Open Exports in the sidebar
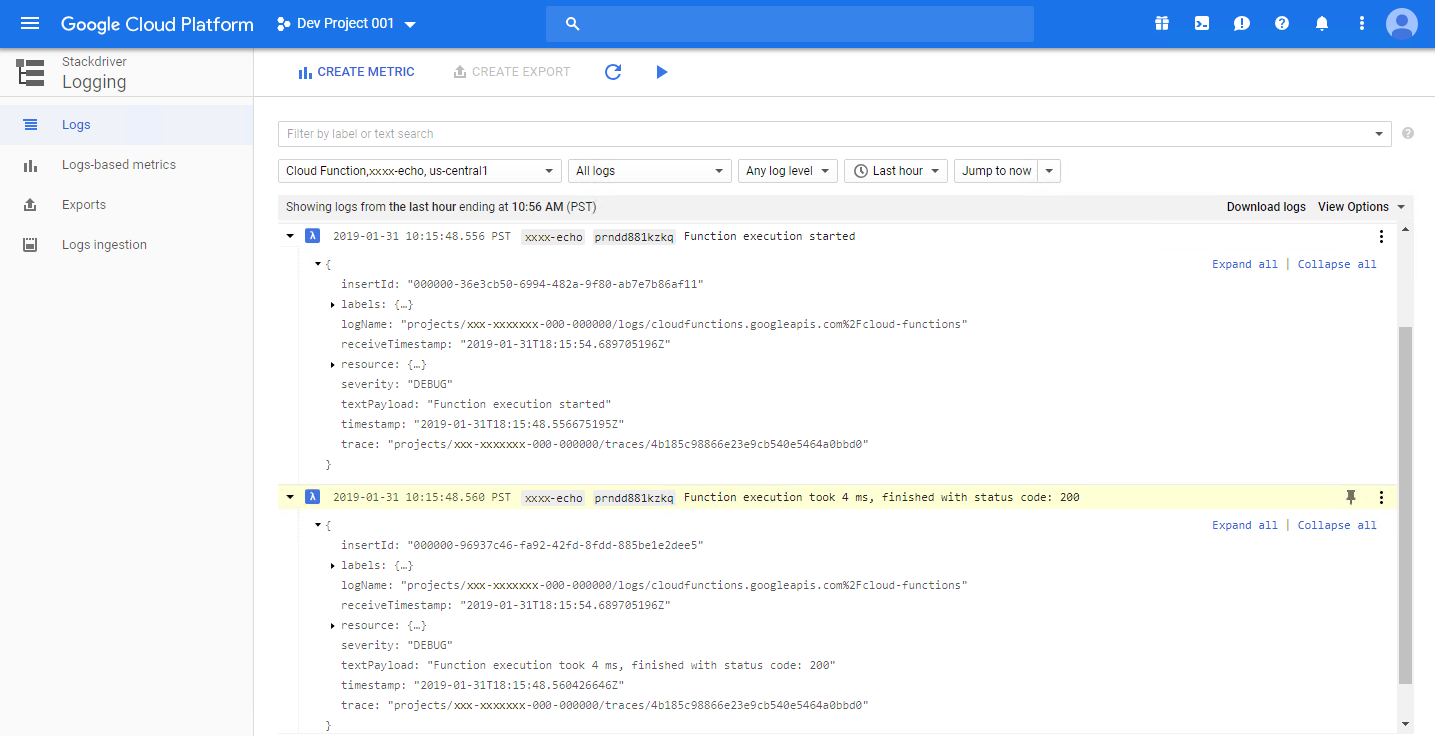The width and height of the screenshot is (1435, 736). click(84, 205)
